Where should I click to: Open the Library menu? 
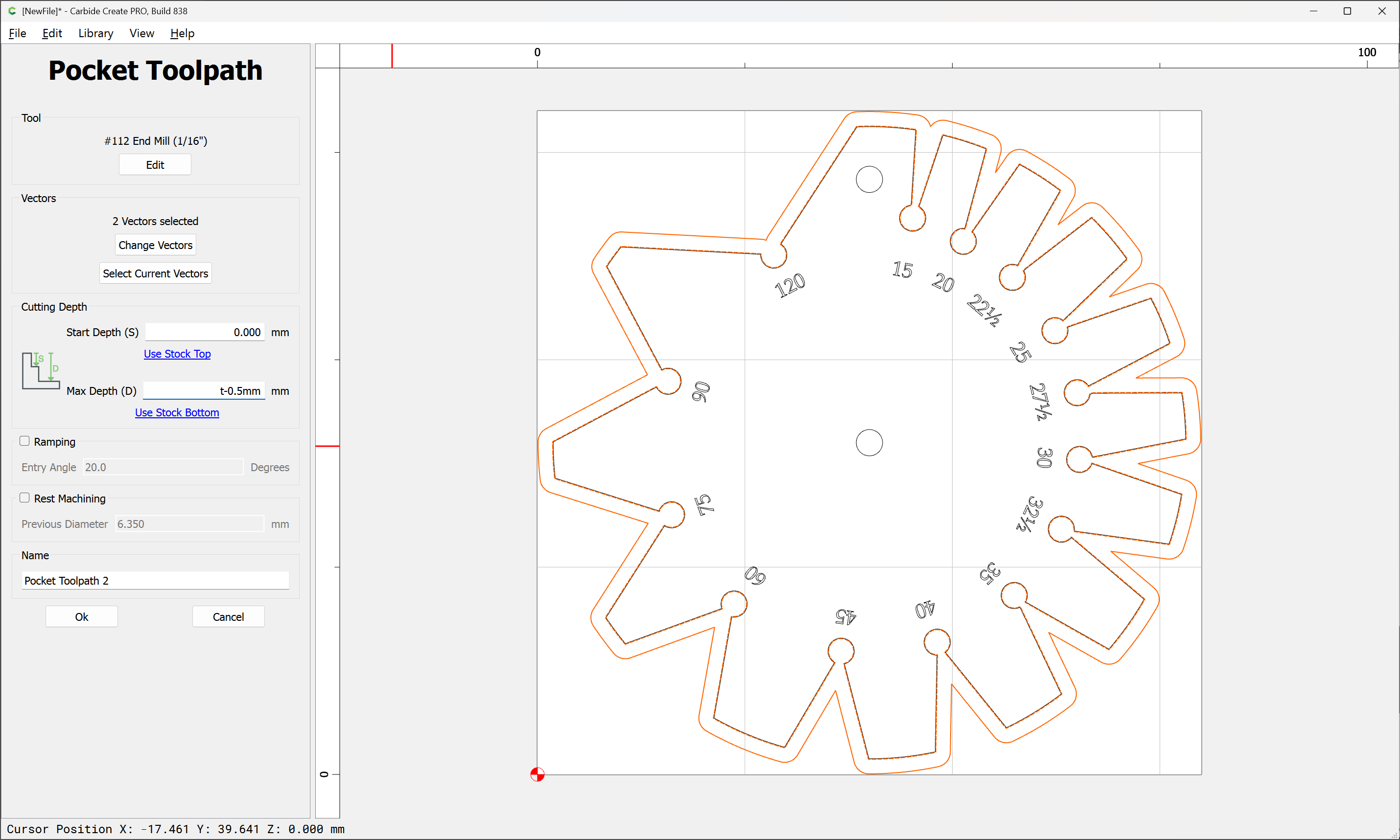[x=96, y=33]
